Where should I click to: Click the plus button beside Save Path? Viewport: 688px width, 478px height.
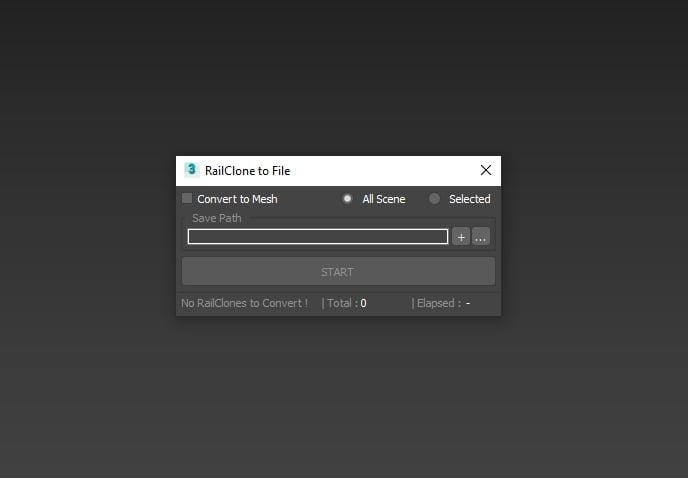coord(461,237)
